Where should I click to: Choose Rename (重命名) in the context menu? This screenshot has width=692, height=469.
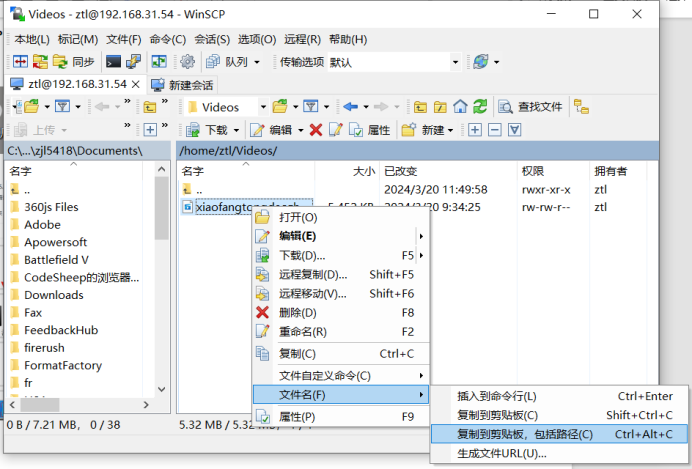341,332
